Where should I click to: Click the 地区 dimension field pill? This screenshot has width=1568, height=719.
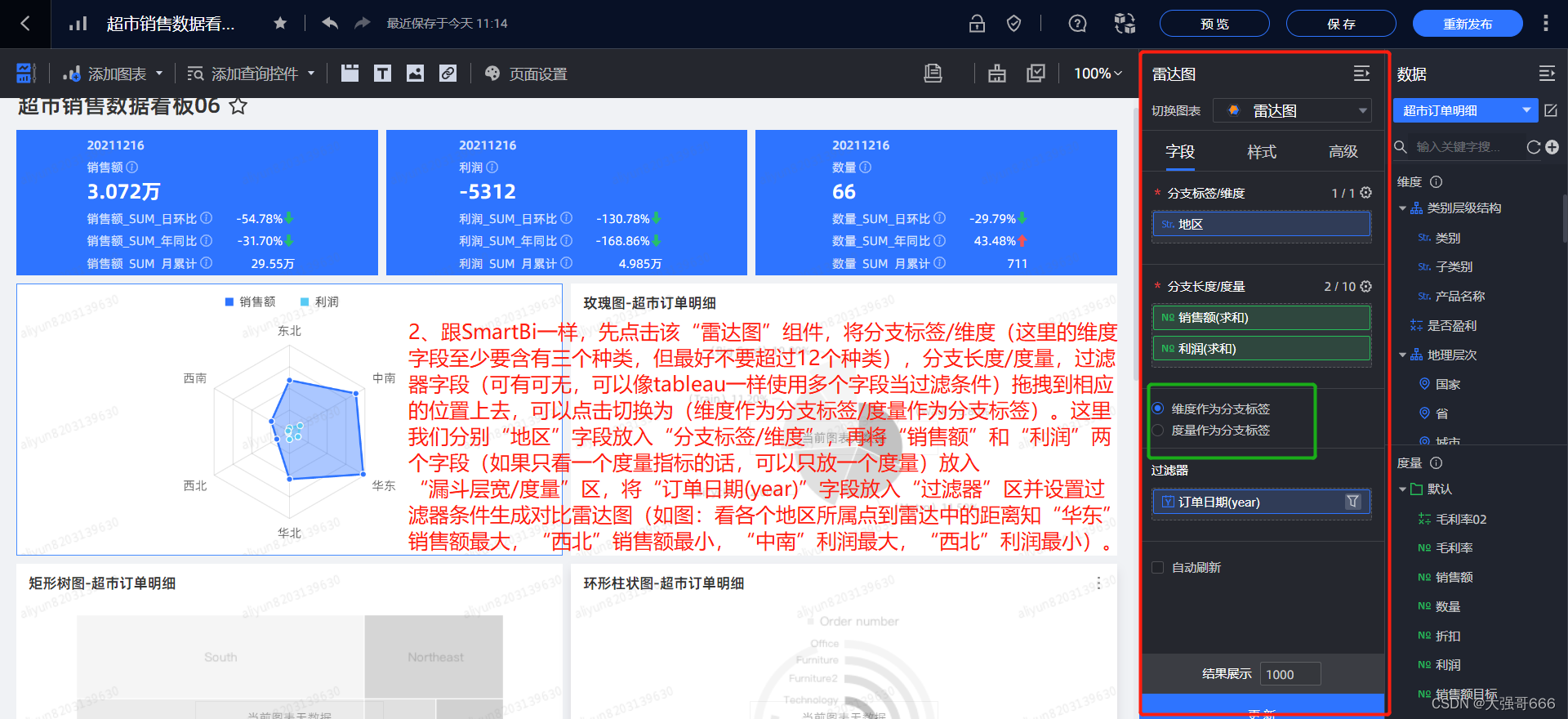1261,224
